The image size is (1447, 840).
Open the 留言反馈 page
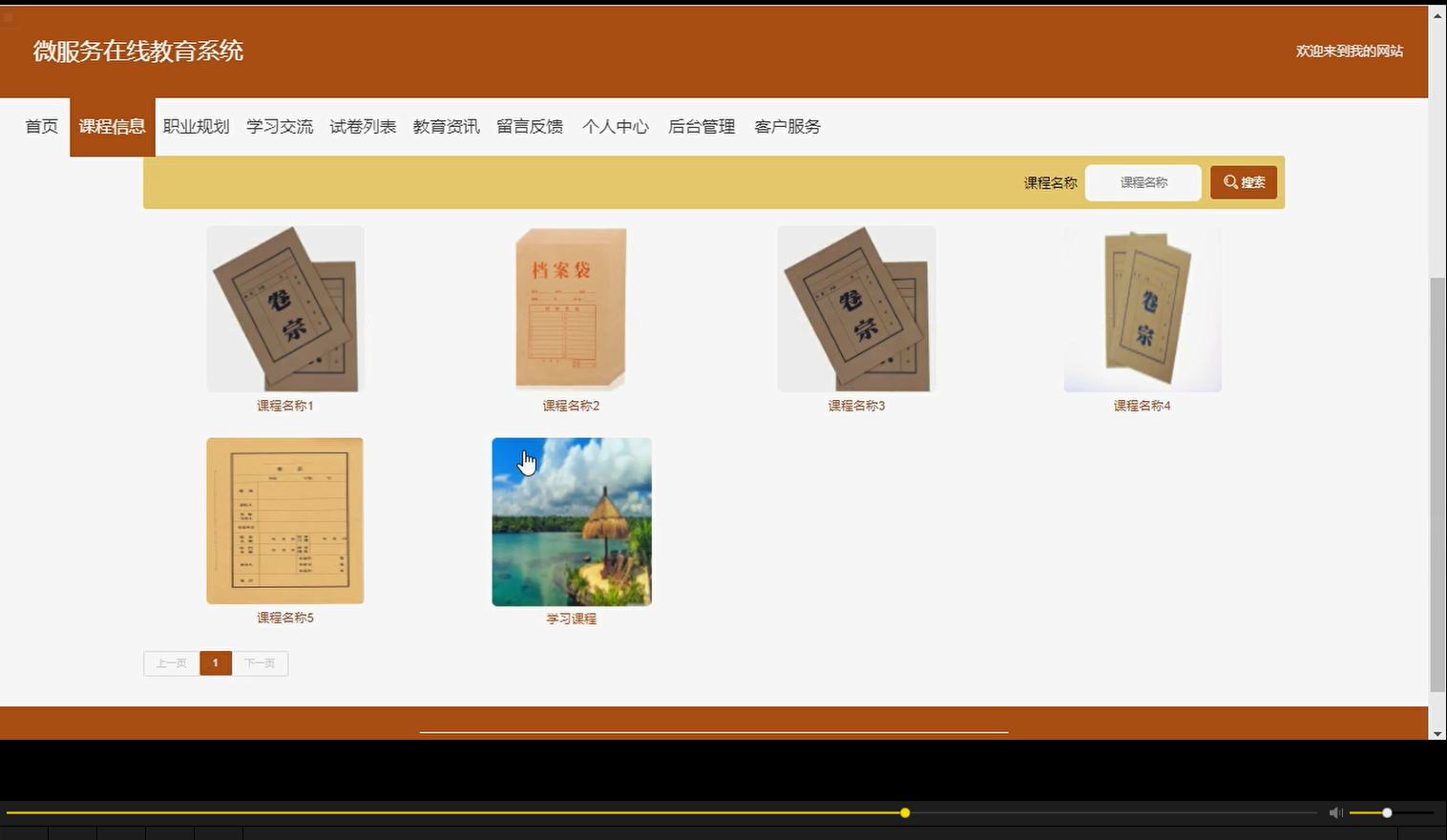530,126
